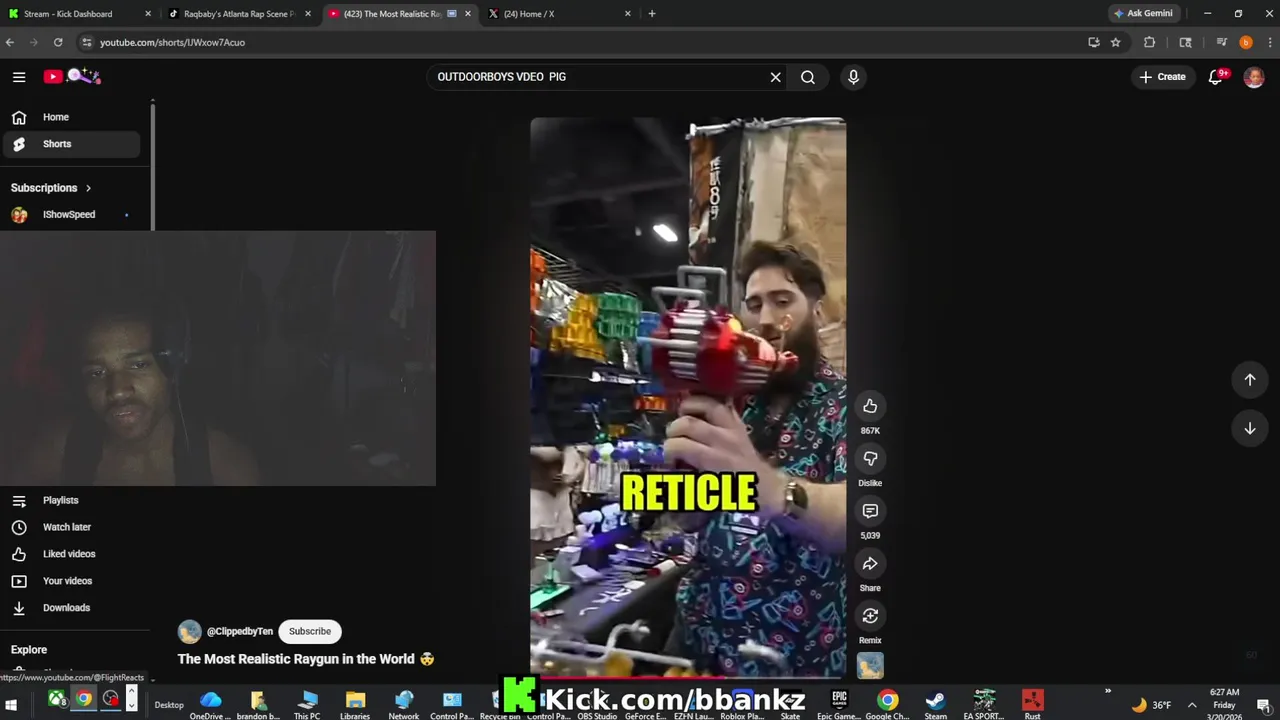This screenshot has width=1280, height=720.
Task: Open Playlists in the sidebar
Action: [70, 500]
